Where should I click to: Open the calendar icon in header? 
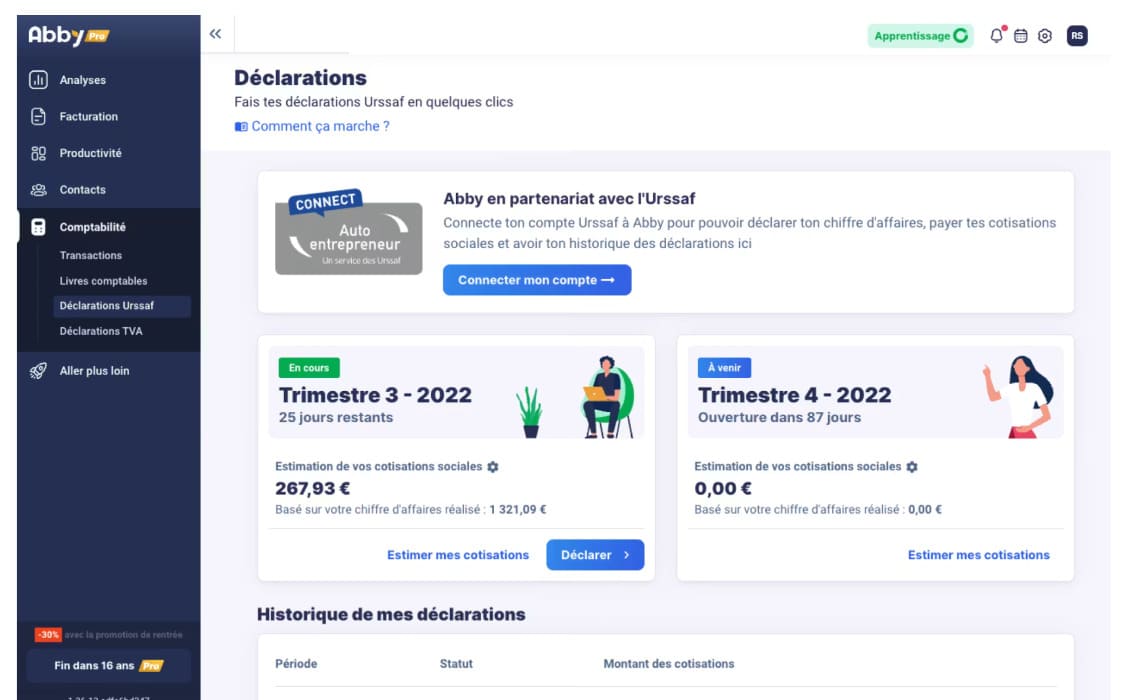(x=1021, y=36)
